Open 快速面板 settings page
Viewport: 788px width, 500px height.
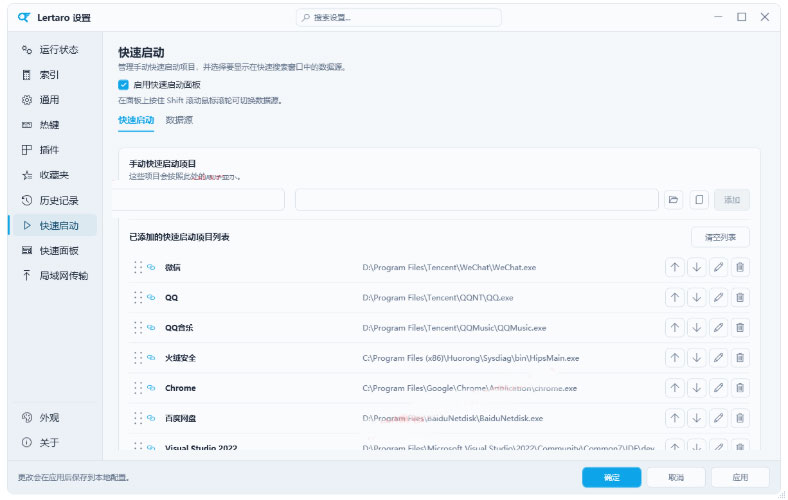(53, 251)
